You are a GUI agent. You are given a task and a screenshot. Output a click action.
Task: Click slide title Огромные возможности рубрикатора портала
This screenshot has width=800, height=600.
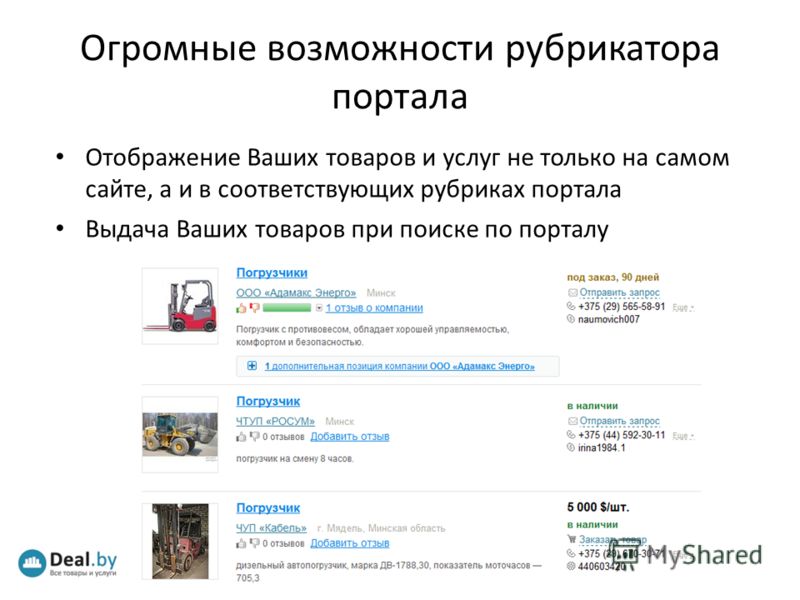coord(400,72)
